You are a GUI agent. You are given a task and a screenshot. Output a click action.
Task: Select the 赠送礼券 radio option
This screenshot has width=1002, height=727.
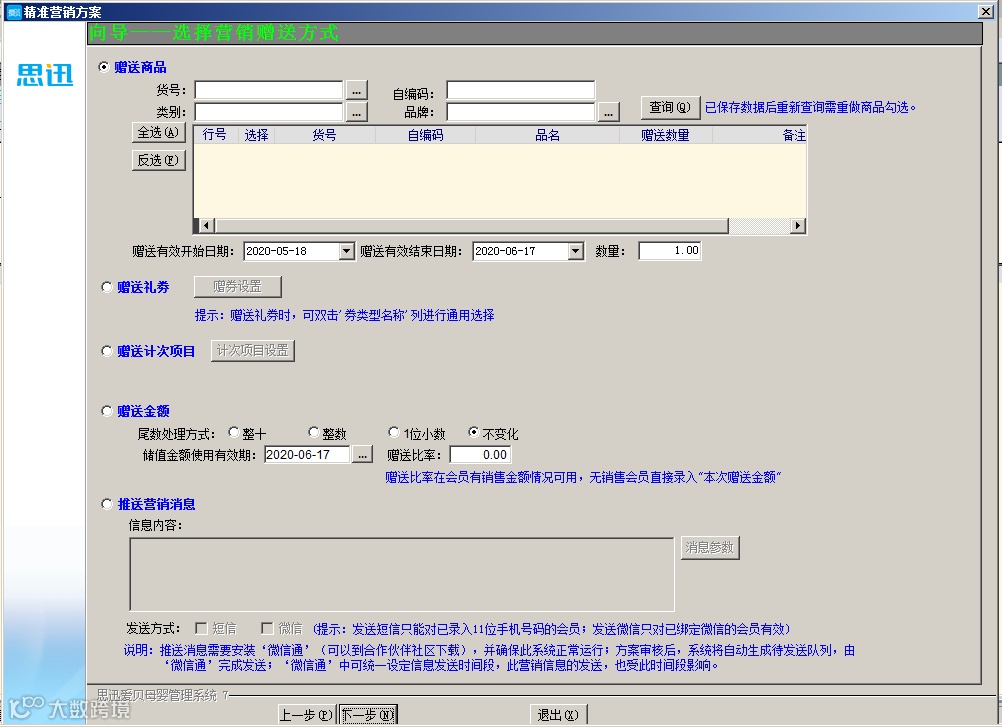pyautogui.click(x=107, y=287)
